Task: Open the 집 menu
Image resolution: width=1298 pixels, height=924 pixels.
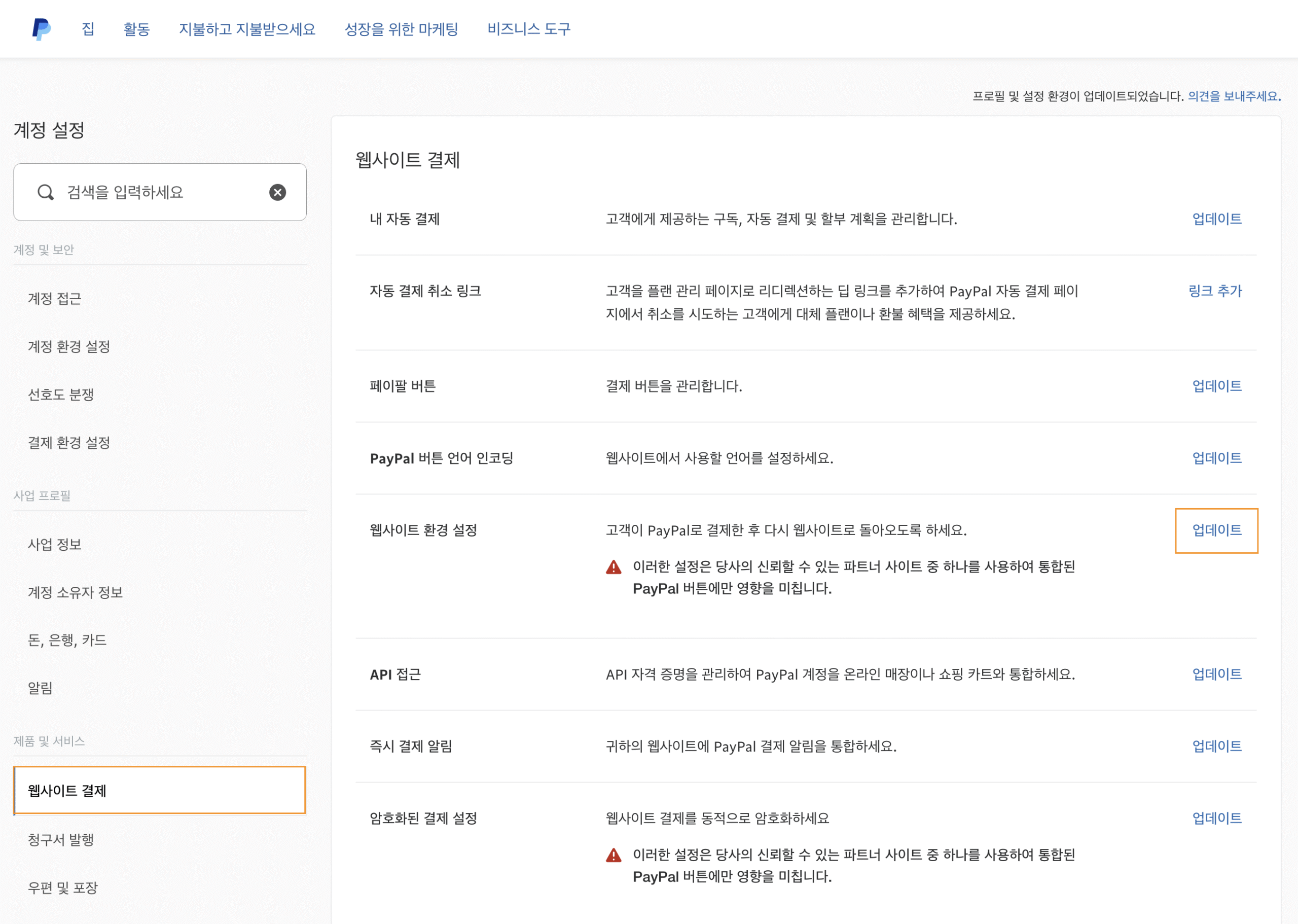Action: (x=88, y=29)
